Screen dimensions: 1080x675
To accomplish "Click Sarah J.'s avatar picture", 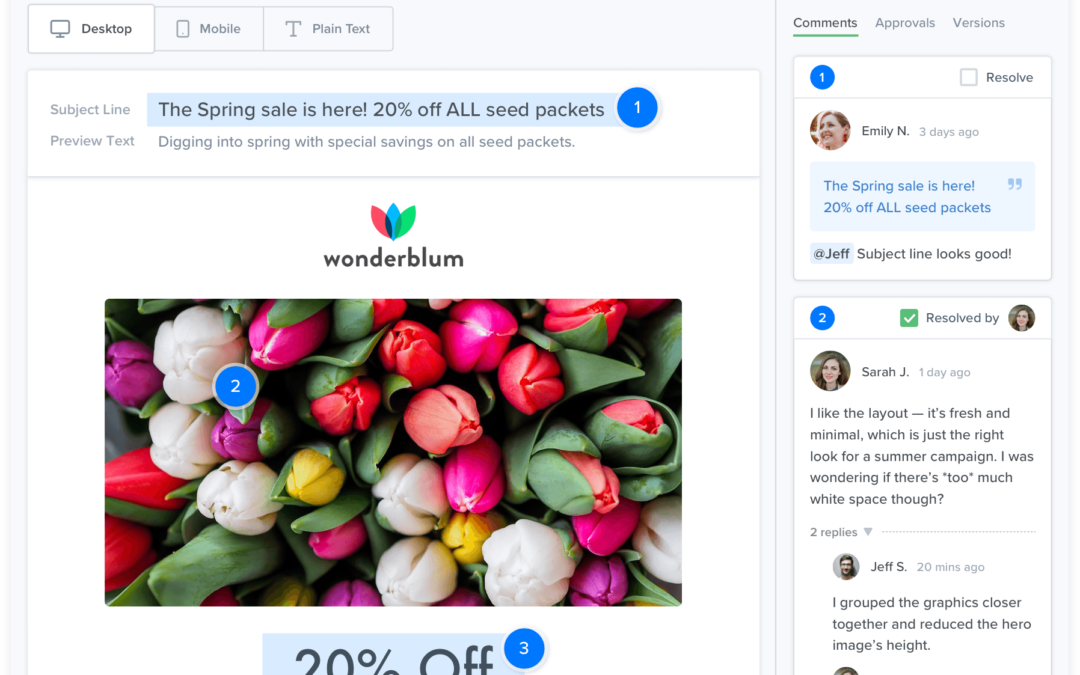I will tap(830, 371).
